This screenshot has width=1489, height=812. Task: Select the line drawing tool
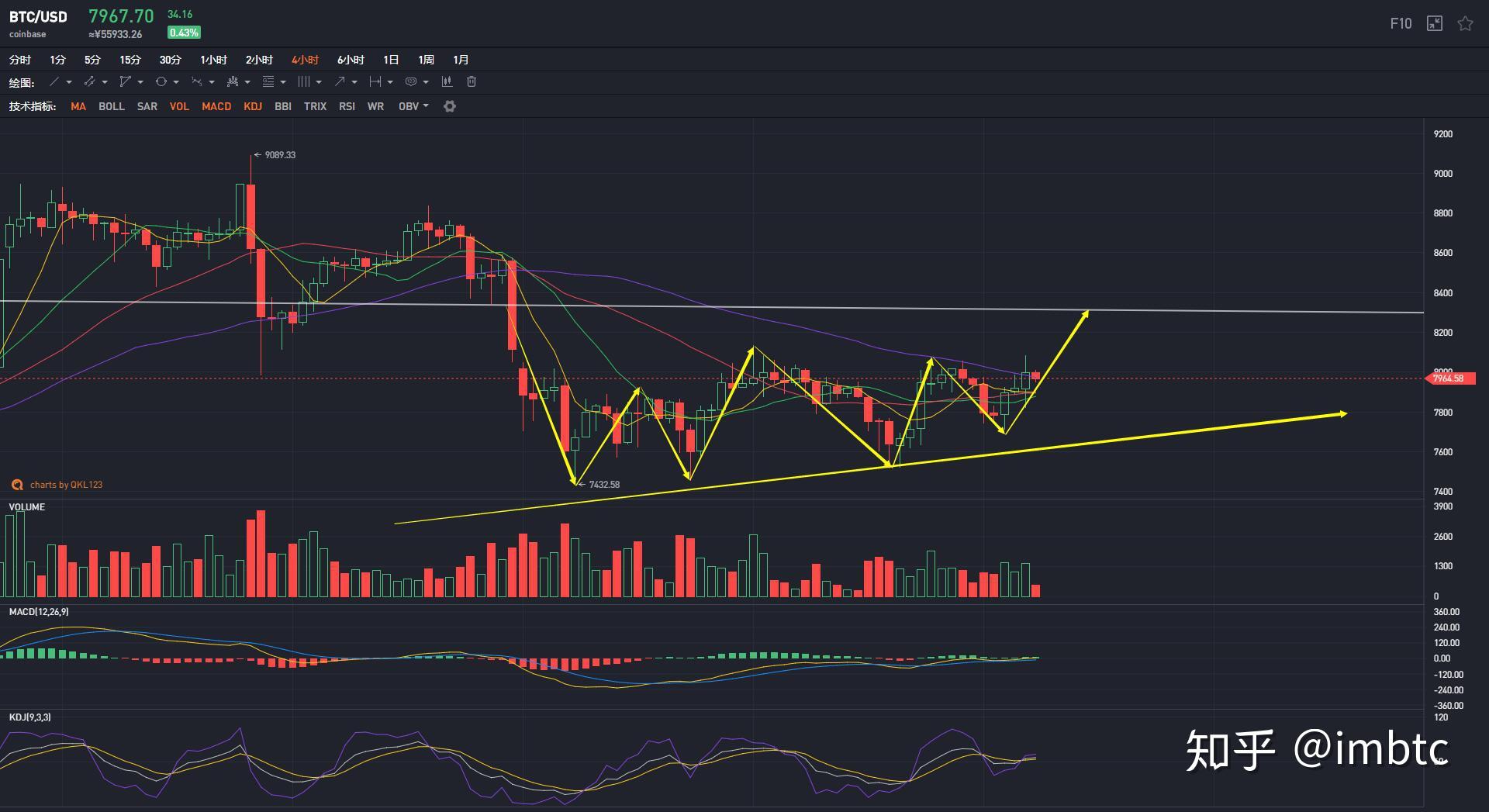tap(54, 81)
